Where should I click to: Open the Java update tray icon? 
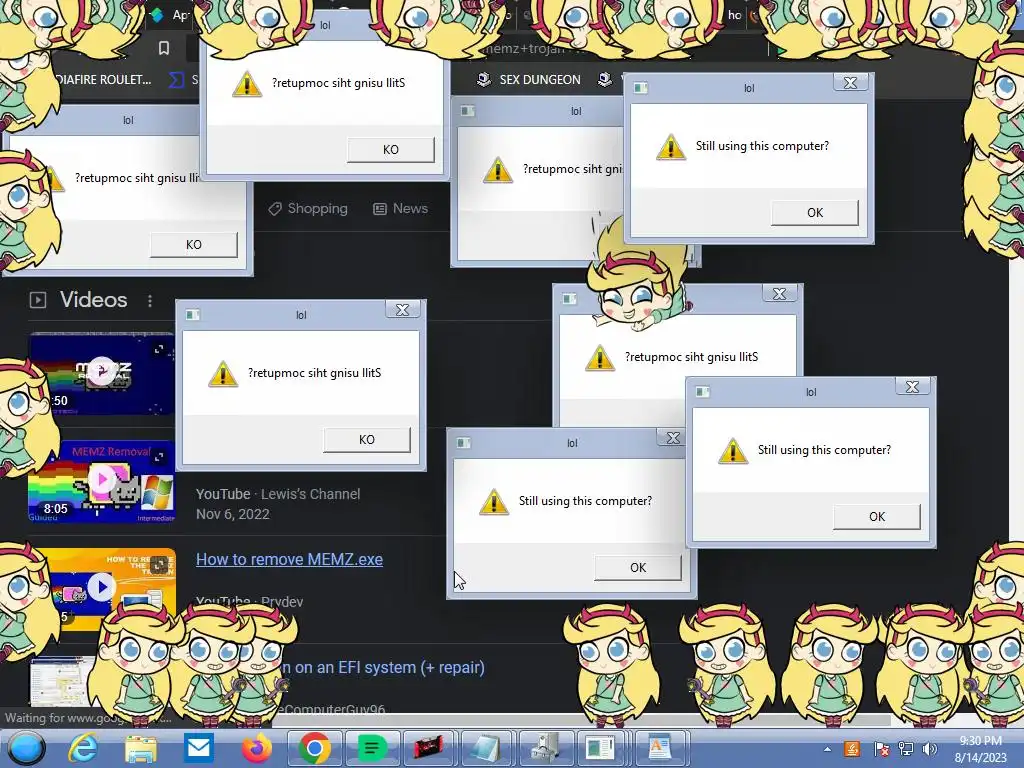click(x=852, y=750)
